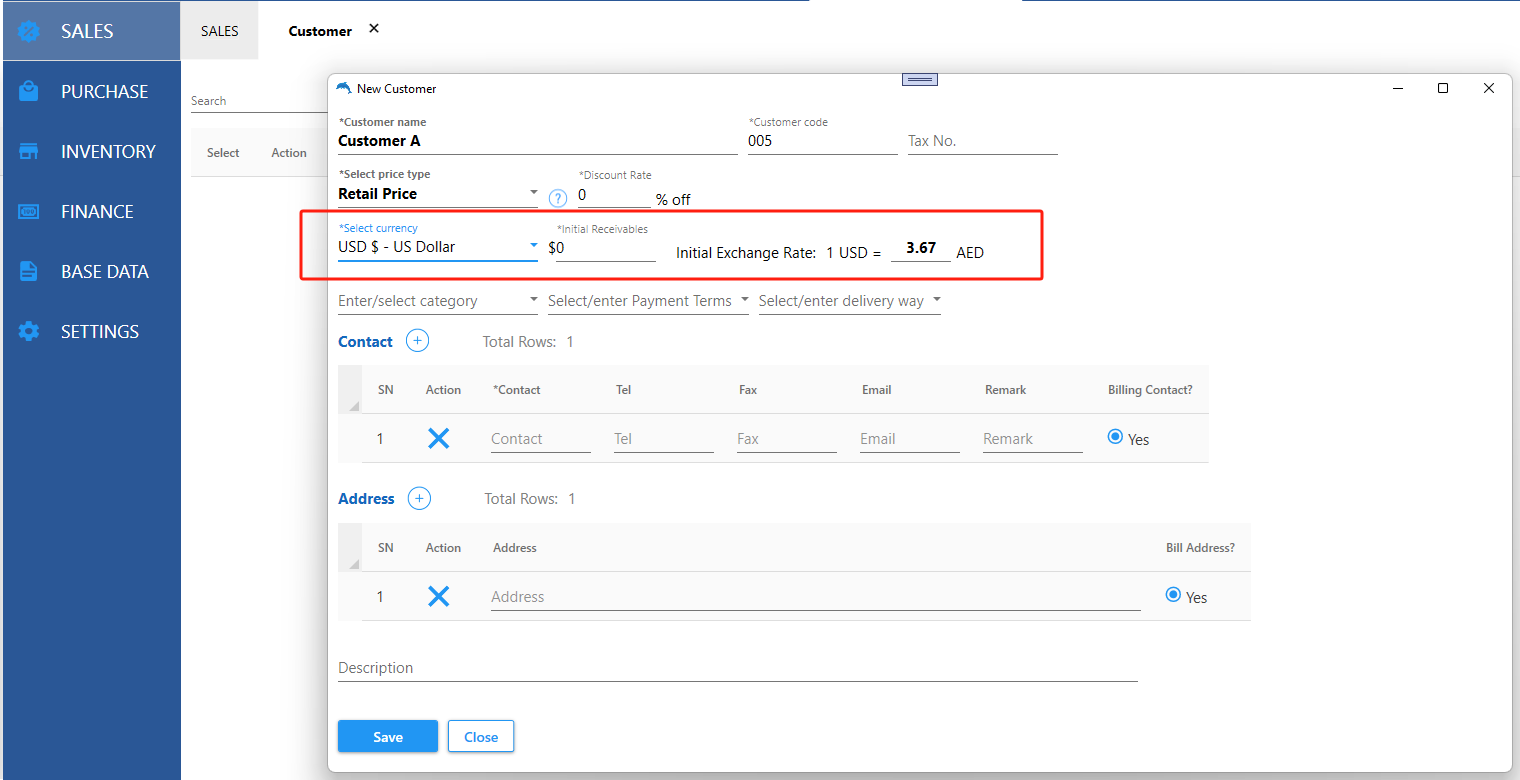Click the Purchase bag icon in sidebar
Viewport: 1520px width, 780px height.
pos(29,91)
